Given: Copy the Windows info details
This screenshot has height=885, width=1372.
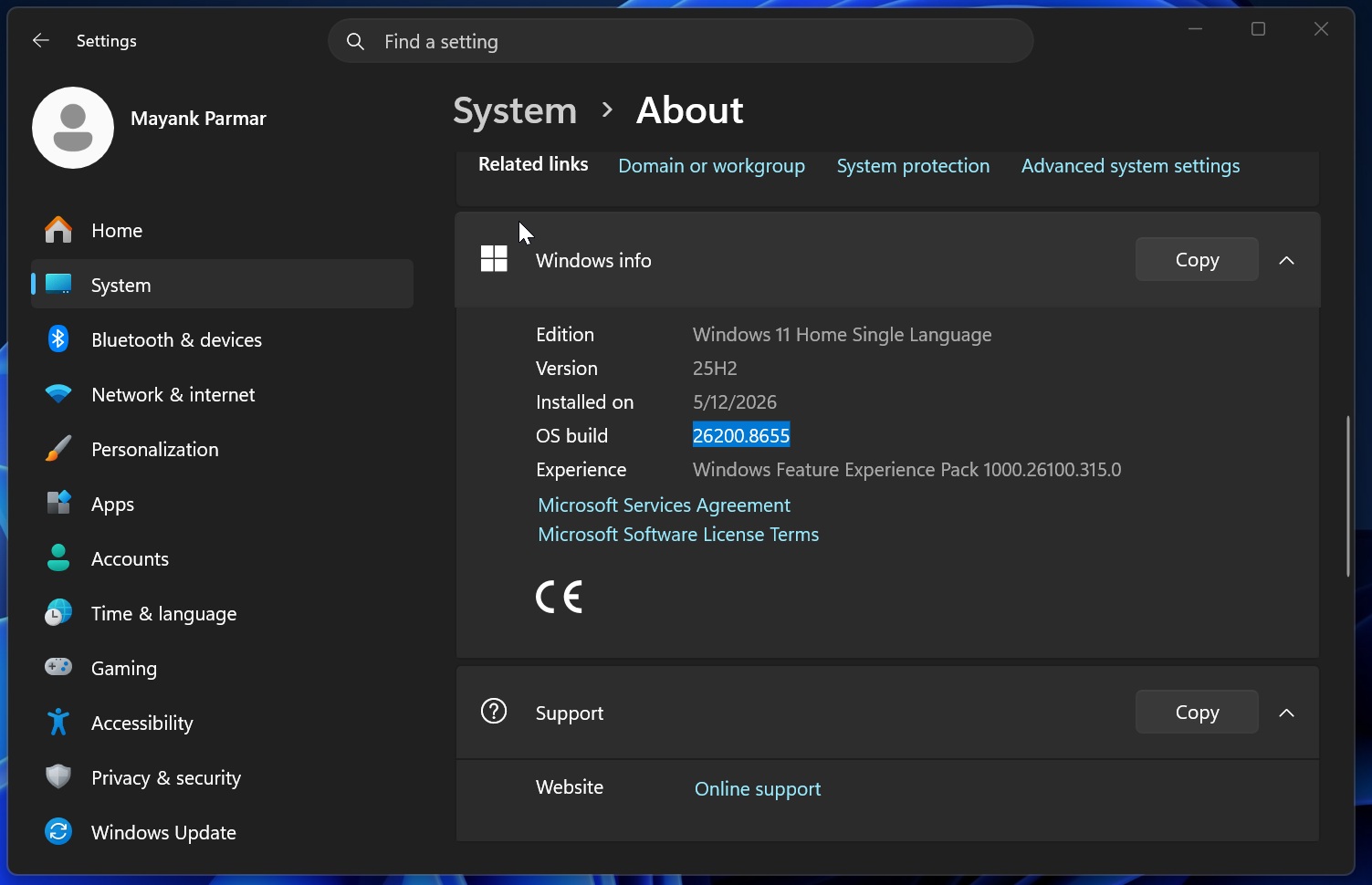Looking at the screenshot, I should 1197,260.
